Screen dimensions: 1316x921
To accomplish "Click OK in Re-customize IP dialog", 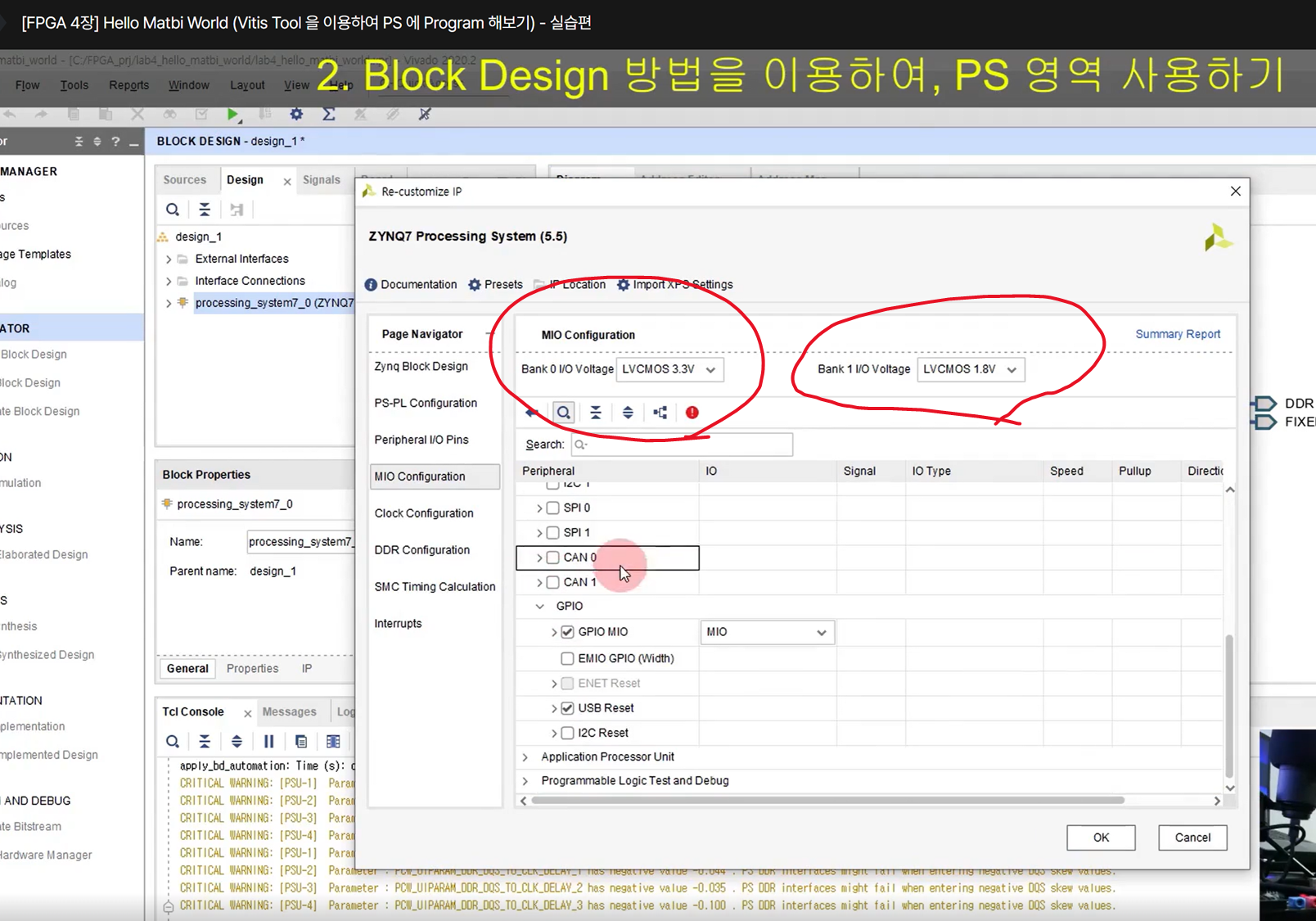I will [1101, 837].
